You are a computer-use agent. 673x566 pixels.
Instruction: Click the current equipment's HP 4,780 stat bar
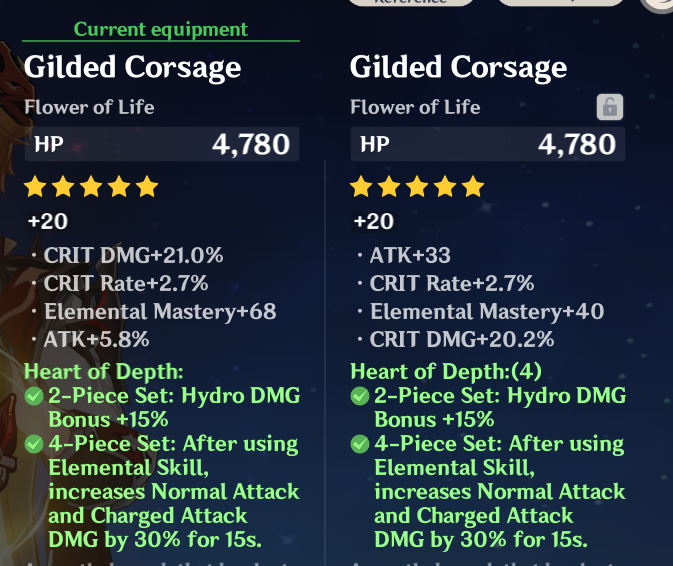[x=162, y=144]
